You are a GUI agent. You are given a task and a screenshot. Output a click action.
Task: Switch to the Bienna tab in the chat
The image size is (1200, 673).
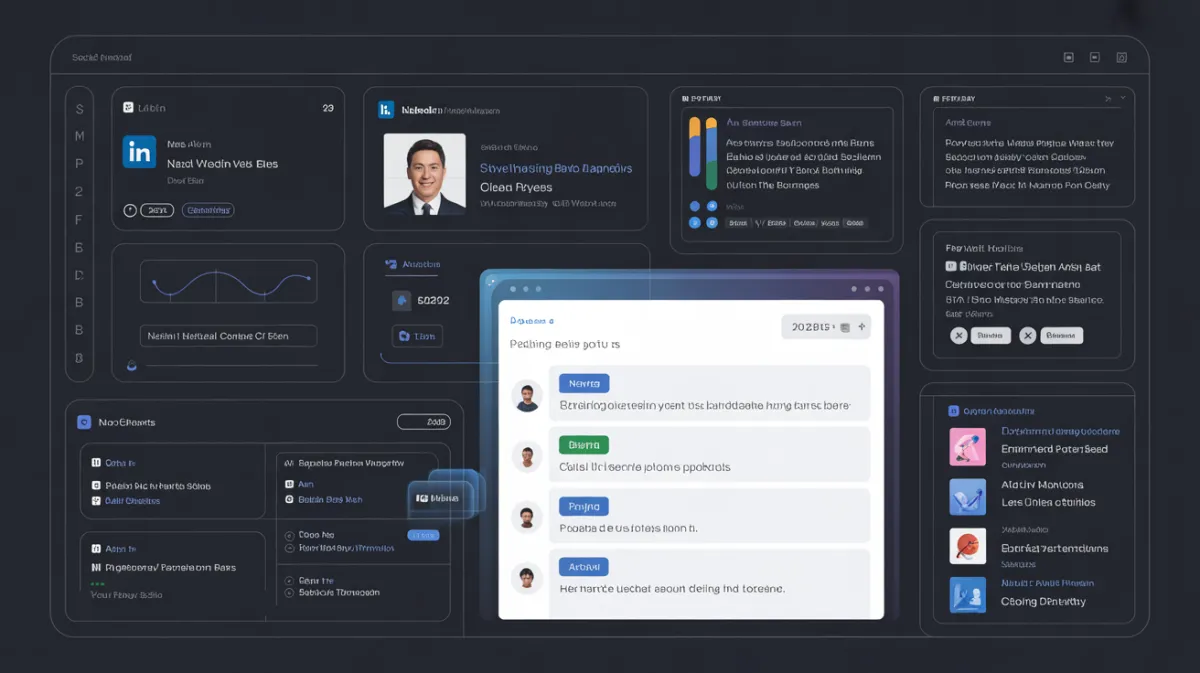[x=583, y=444]
